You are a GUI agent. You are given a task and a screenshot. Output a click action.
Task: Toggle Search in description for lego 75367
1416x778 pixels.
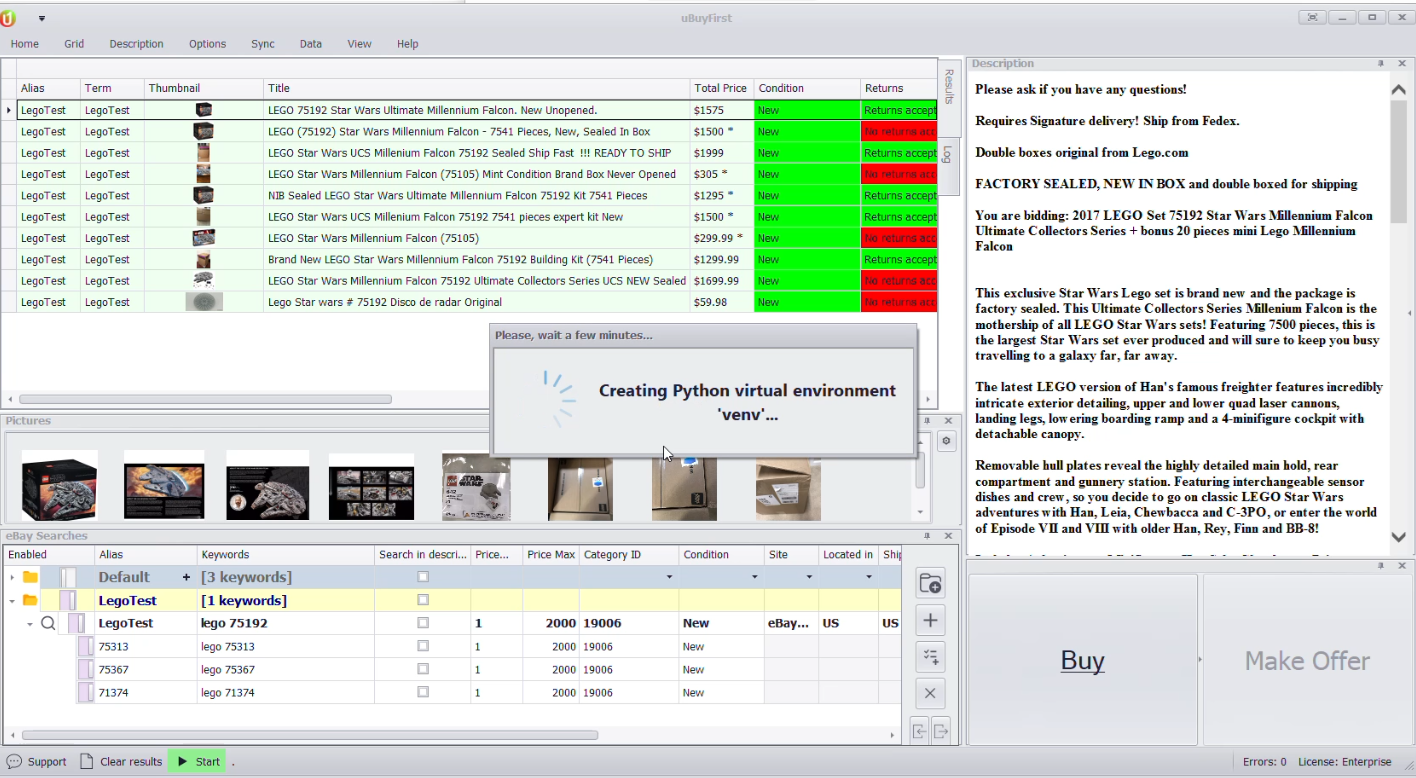tap(423, 669)
